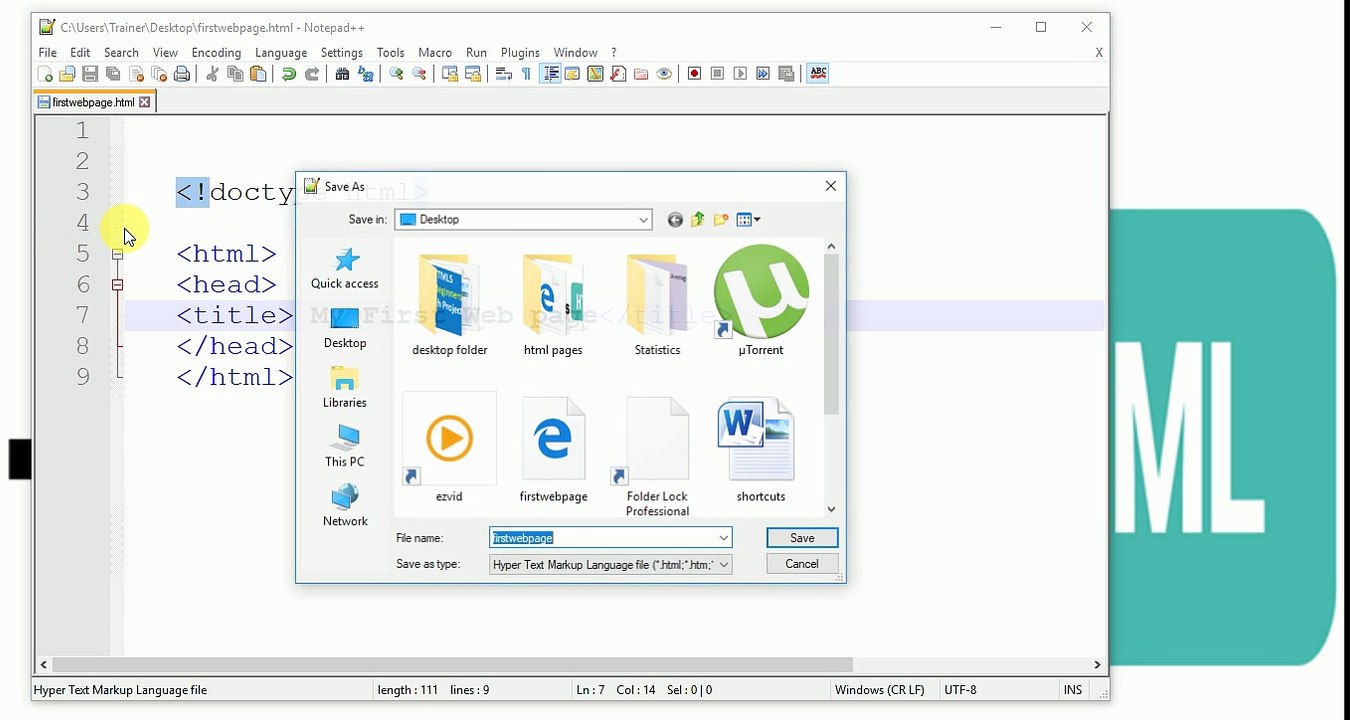The image size is (1350, 720).
Task: Select Libraries in the places bar
Action: (345, 386)
